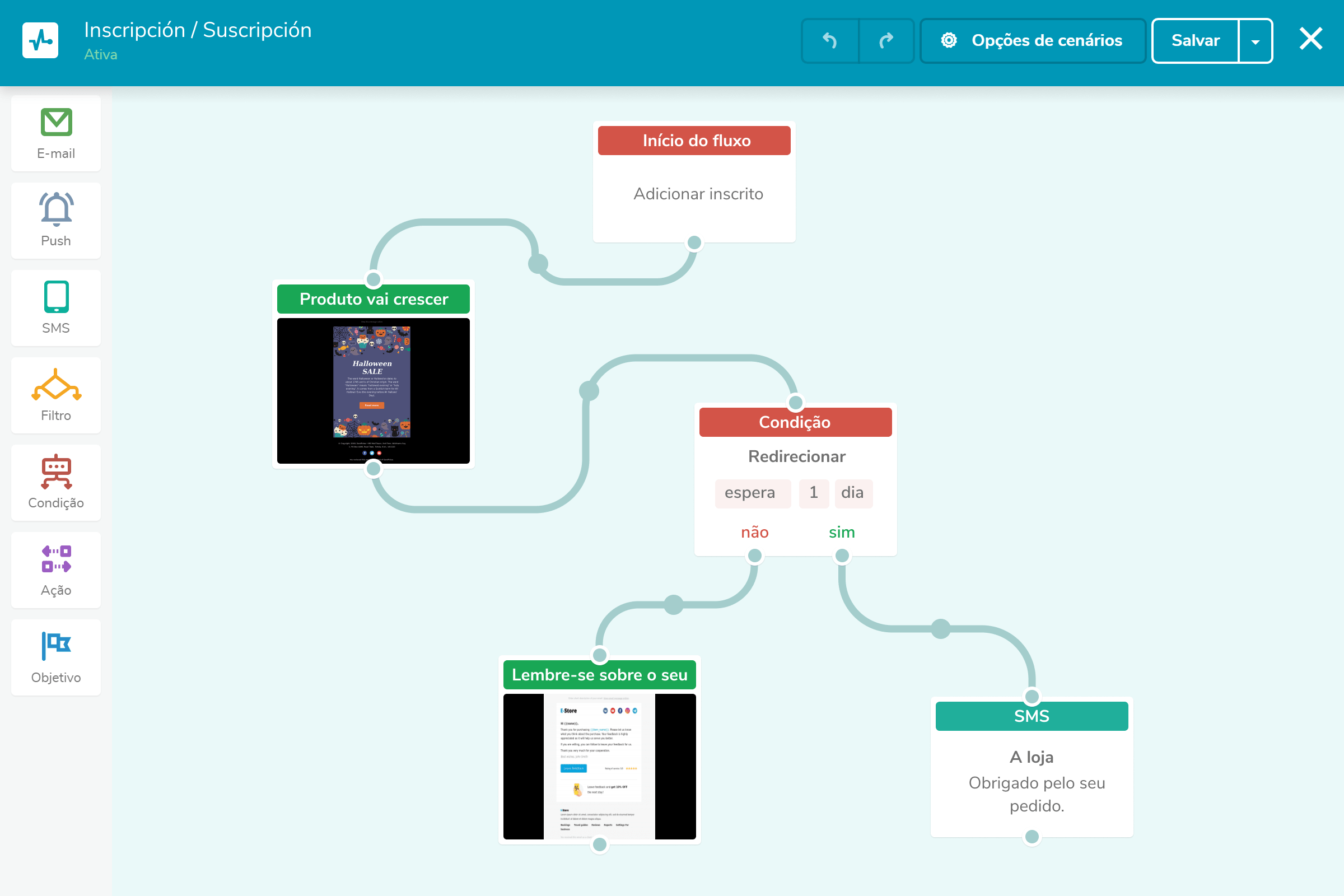Click the 'sim' branch output connector
Image resolution: width=1344 pixels, height=896 pixels.
coord(842,556)
